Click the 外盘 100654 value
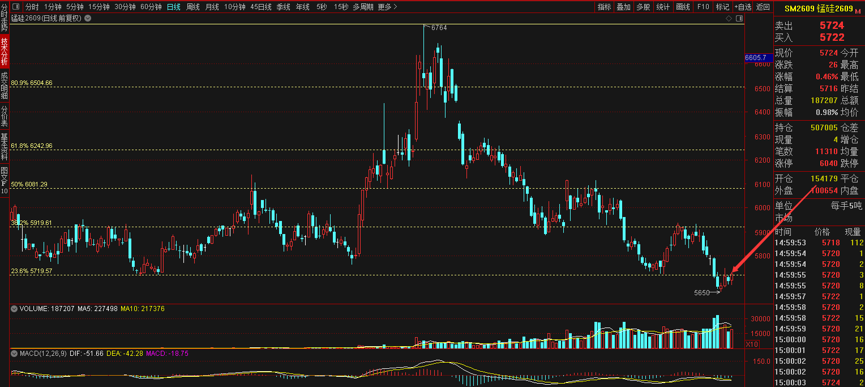This screenshot has height=387, width=865. pos(824,191)
